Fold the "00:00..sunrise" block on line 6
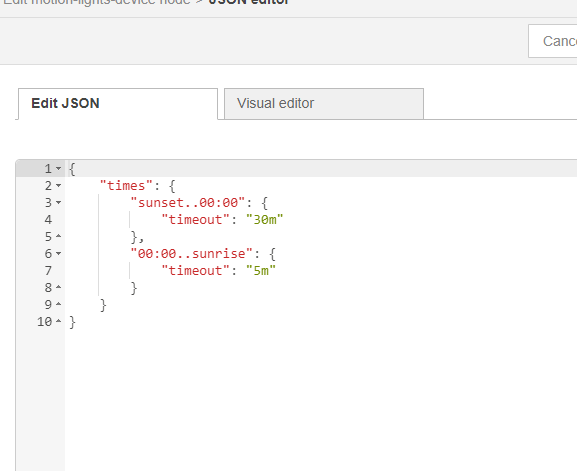Screen dimensions: 577x471 pyautogui.click(x=59, y=254)
